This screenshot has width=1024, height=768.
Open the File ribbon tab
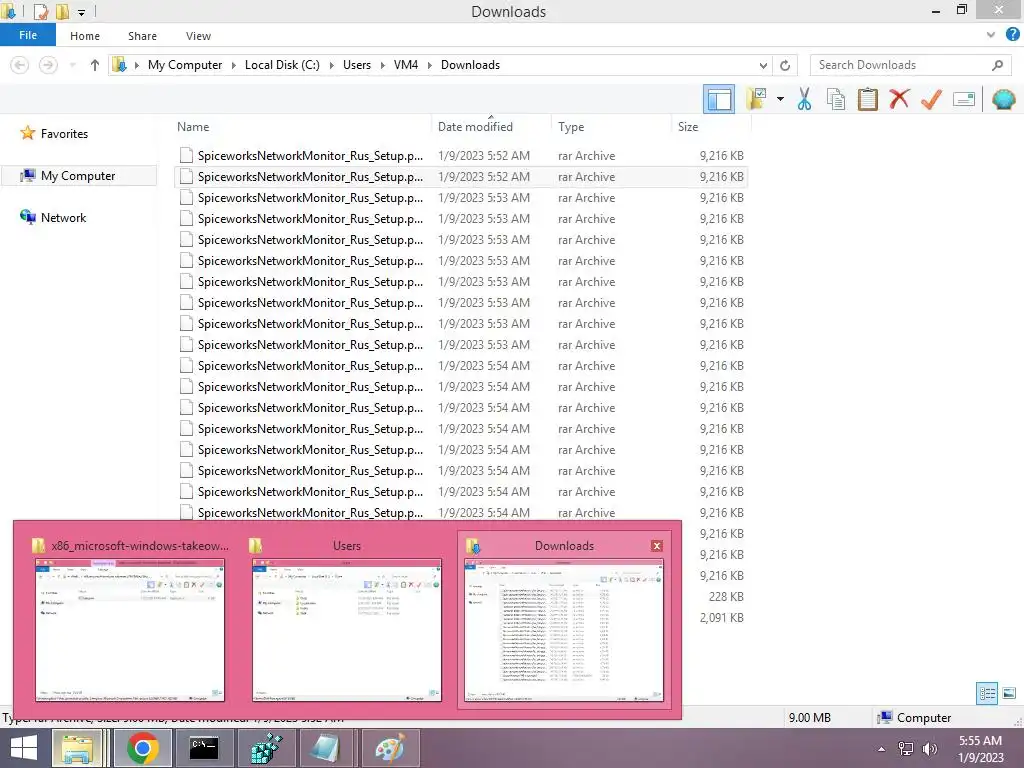(28, 35)
